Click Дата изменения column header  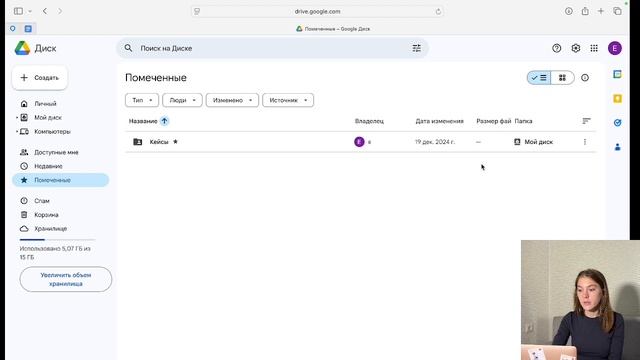439,121
